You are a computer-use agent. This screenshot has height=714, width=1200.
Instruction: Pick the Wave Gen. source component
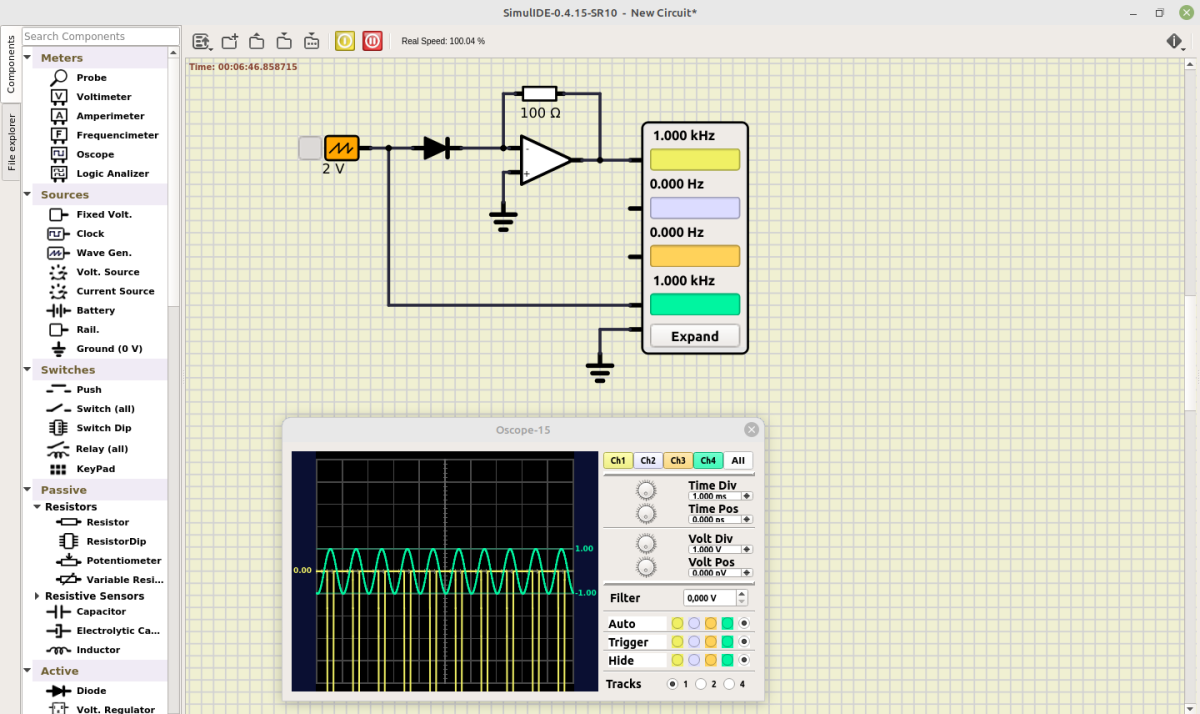104,253
